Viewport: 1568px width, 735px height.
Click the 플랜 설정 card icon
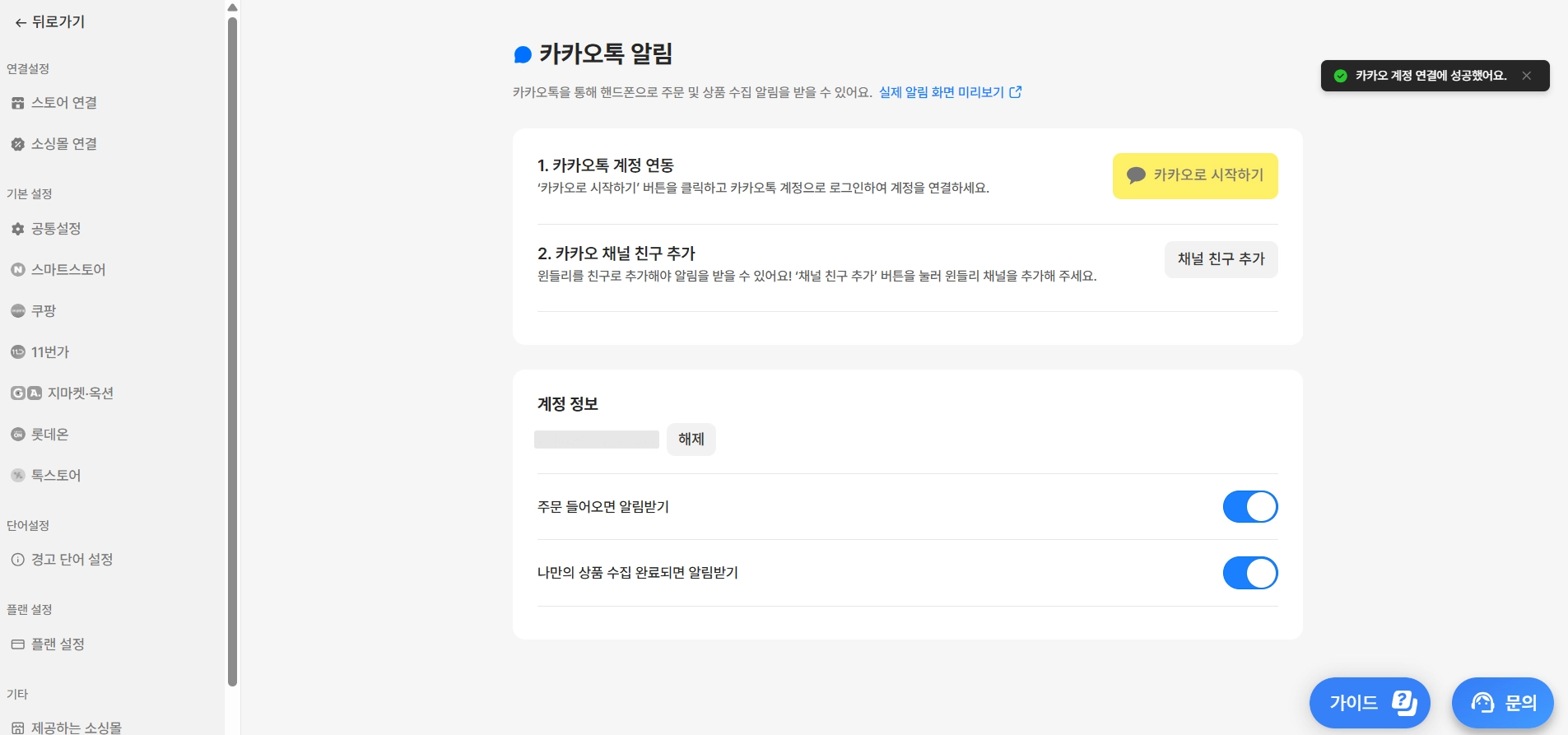coord(18,644)
